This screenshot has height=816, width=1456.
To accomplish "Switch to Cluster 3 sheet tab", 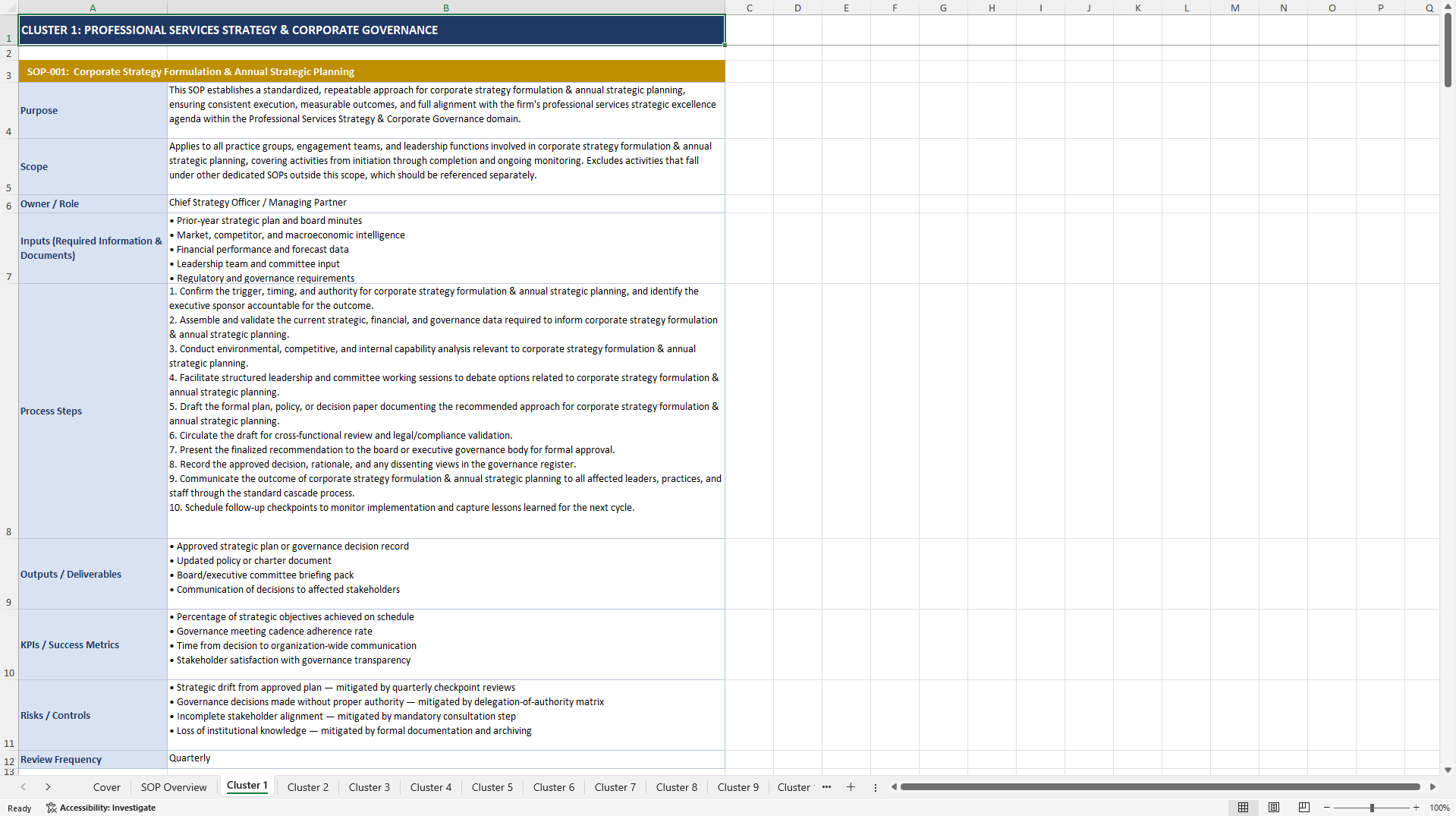I will [370, 787].
